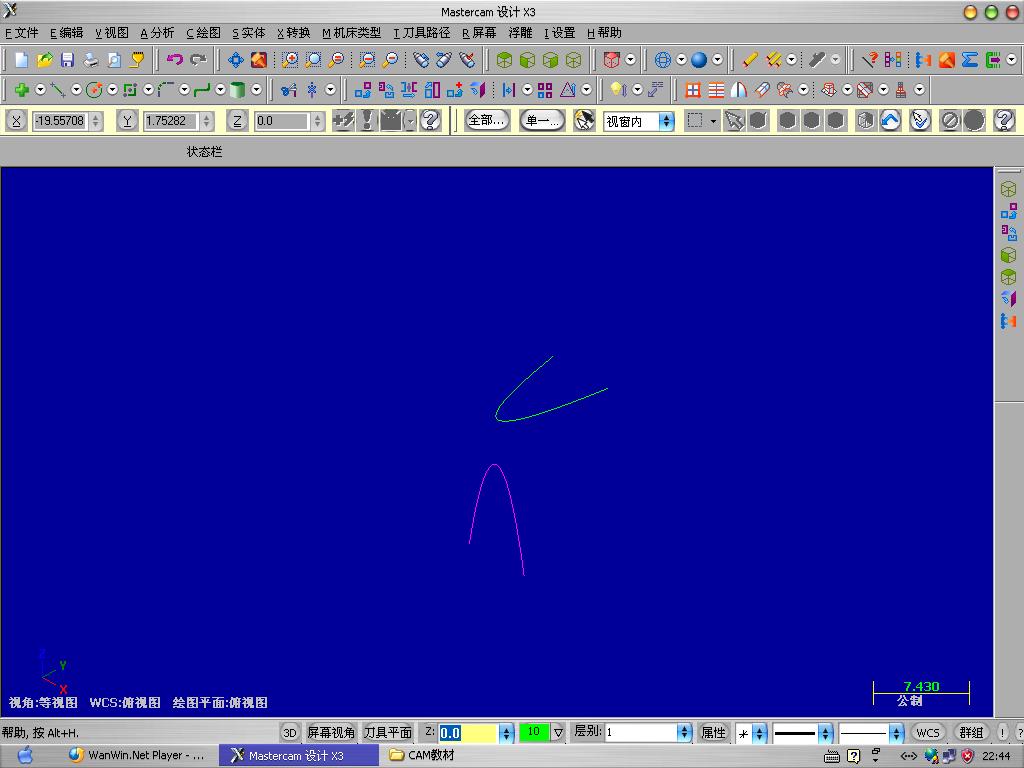Screen dimensions: 1024x768
Task: Save the drawing with the floppy disk icon
Action: [x=67, y=60]
